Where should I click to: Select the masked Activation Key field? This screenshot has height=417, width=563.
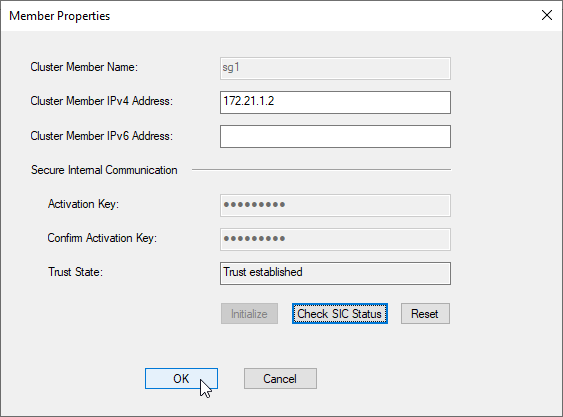pos(335,205)
